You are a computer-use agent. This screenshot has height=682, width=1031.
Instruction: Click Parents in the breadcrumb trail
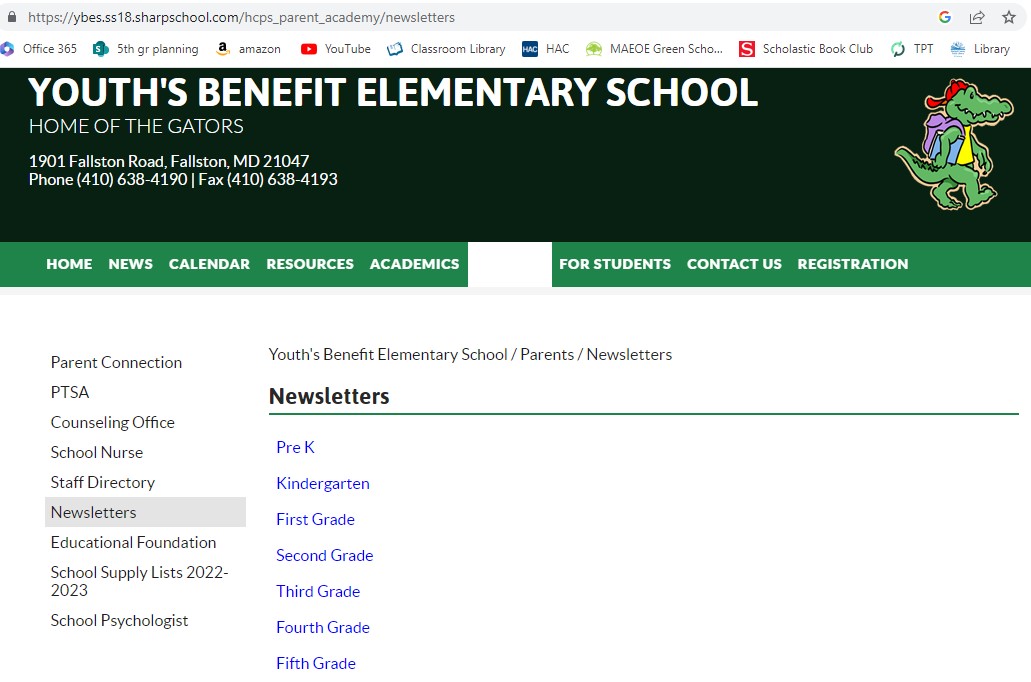[x=547, y=354]
